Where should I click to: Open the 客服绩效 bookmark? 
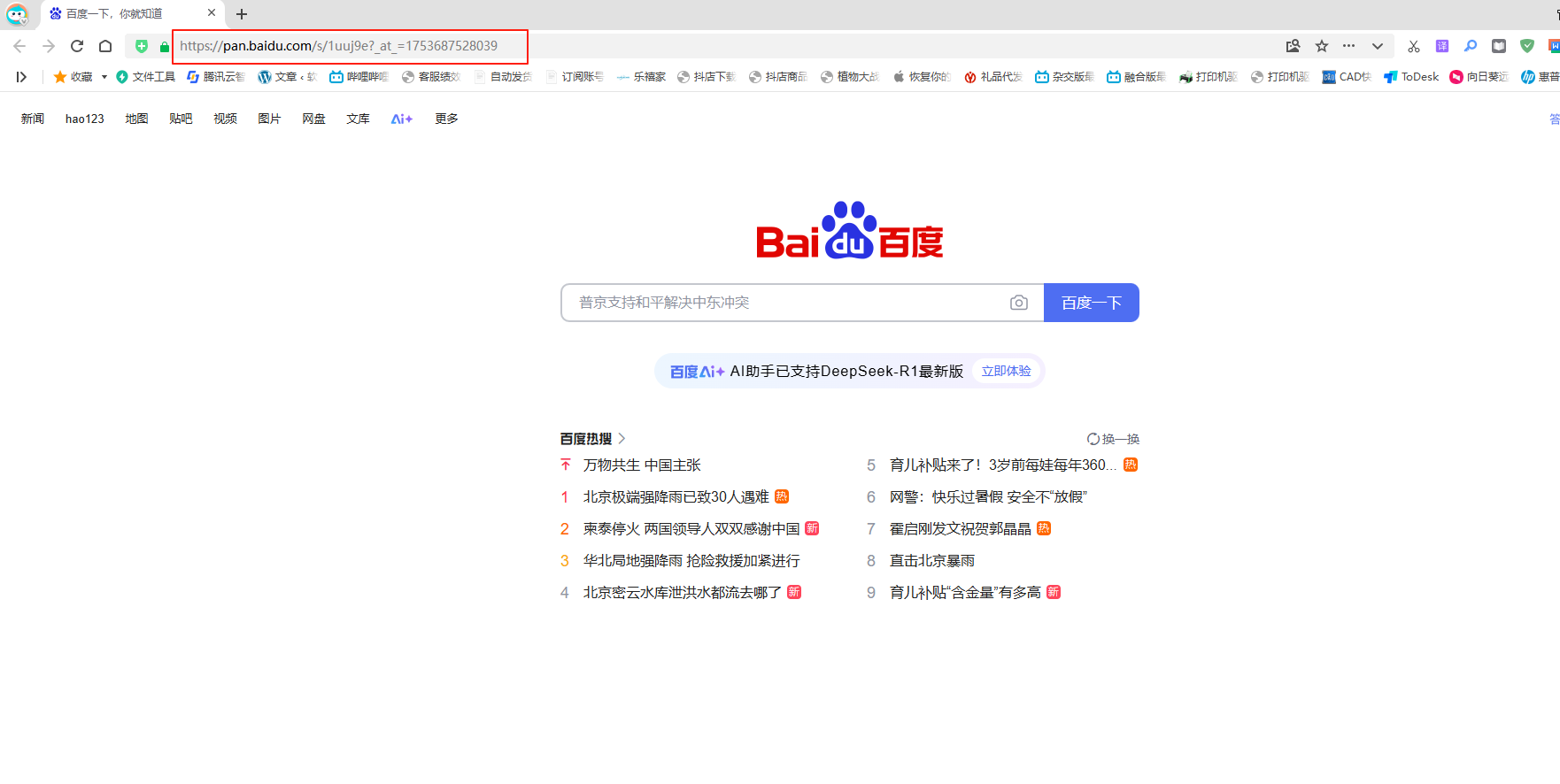[431, 77]
